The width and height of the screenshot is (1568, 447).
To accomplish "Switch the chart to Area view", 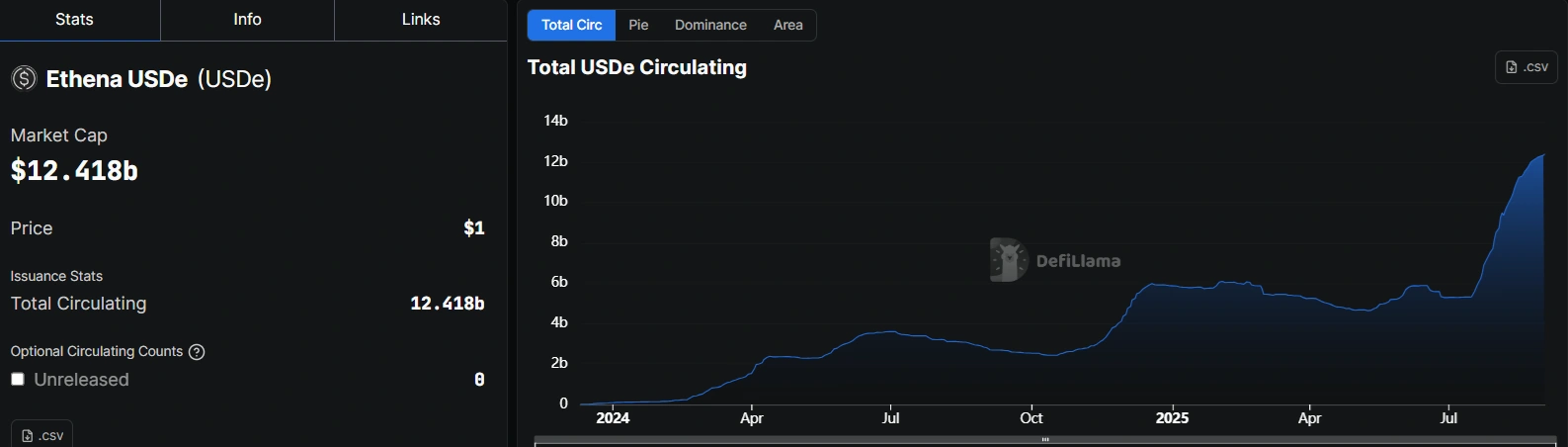I will coord(787,25).
